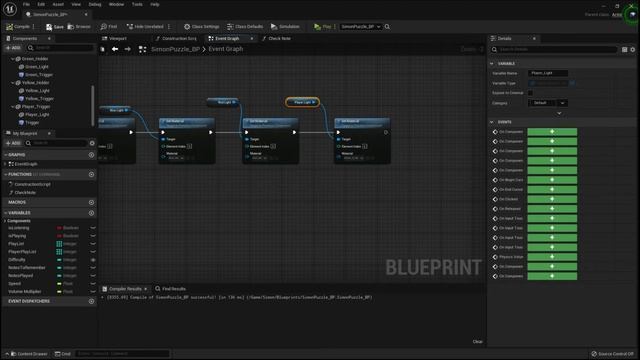This screenshot has height=360, width=640.
Task: Toggle visibility eye for PlayList variable
Action: click(x=93, y=244)
